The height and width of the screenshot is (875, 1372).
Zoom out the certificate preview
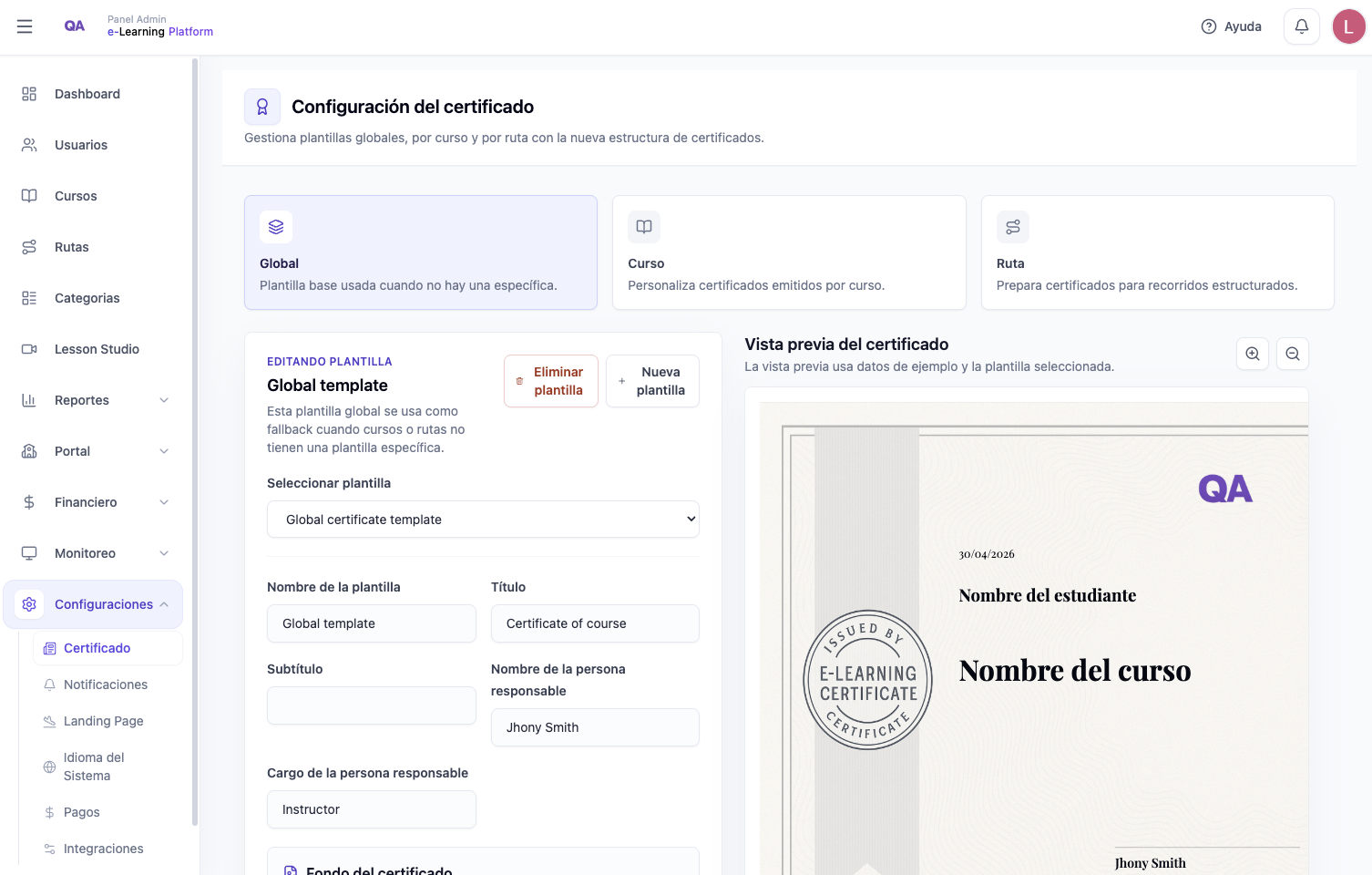(1293, 354)
